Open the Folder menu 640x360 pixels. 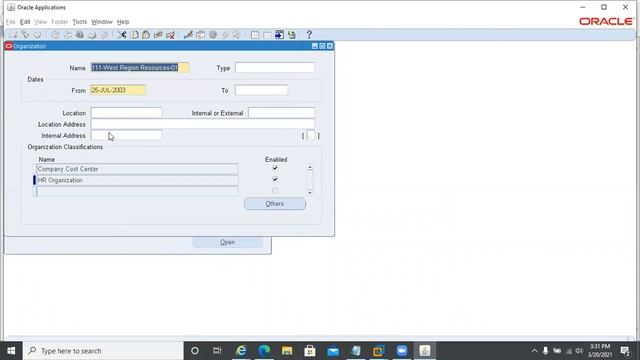tap(60, 22)
